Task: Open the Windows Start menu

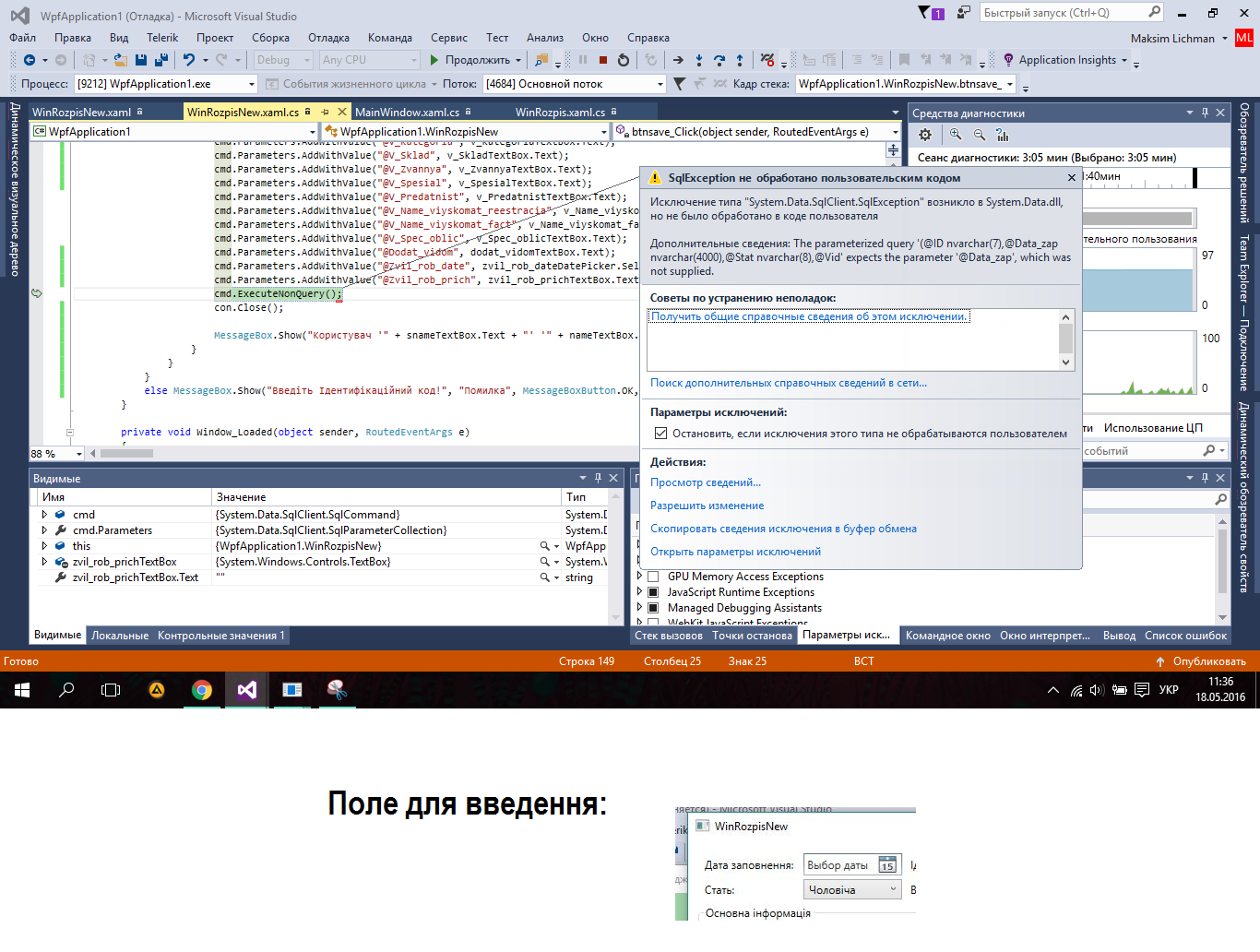Action: [x=22, y=690]
